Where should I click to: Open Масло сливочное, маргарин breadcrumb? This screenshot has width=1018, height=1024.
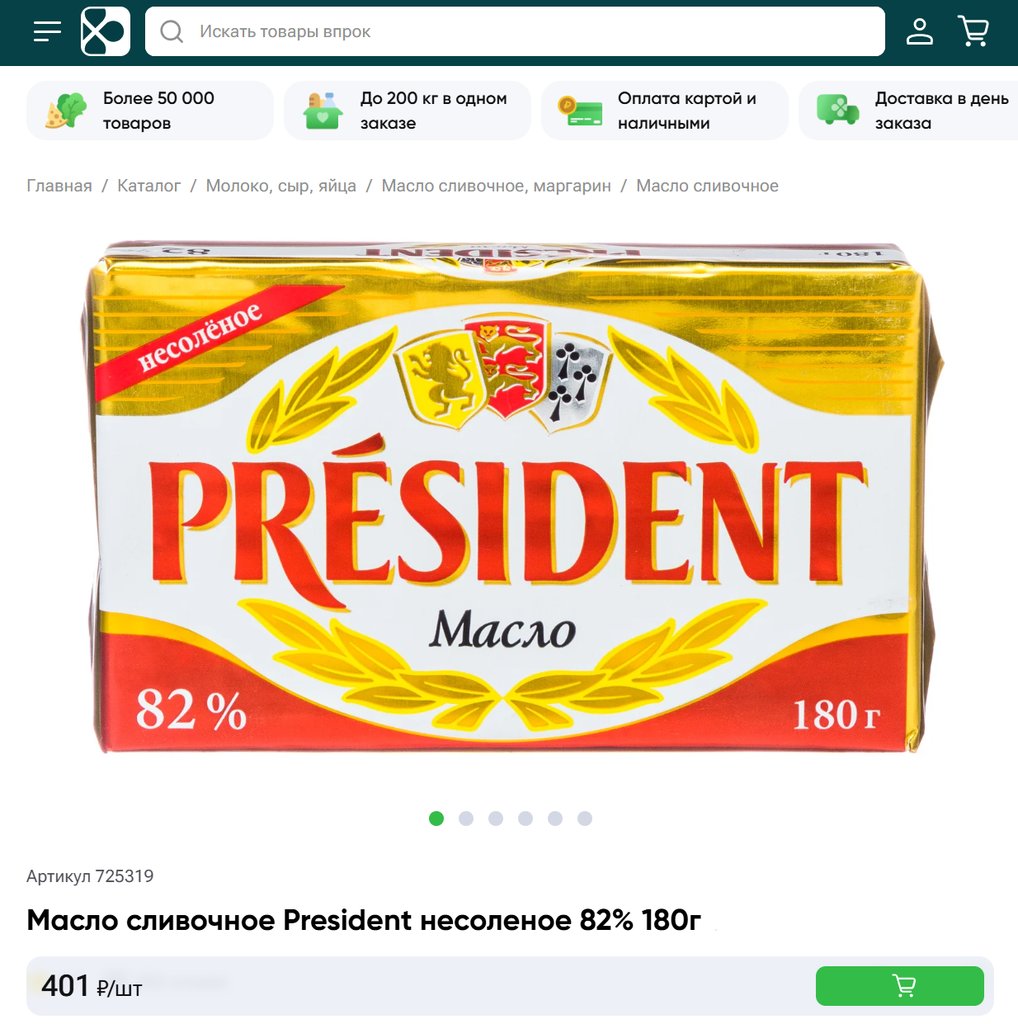[x=496, y=186]
